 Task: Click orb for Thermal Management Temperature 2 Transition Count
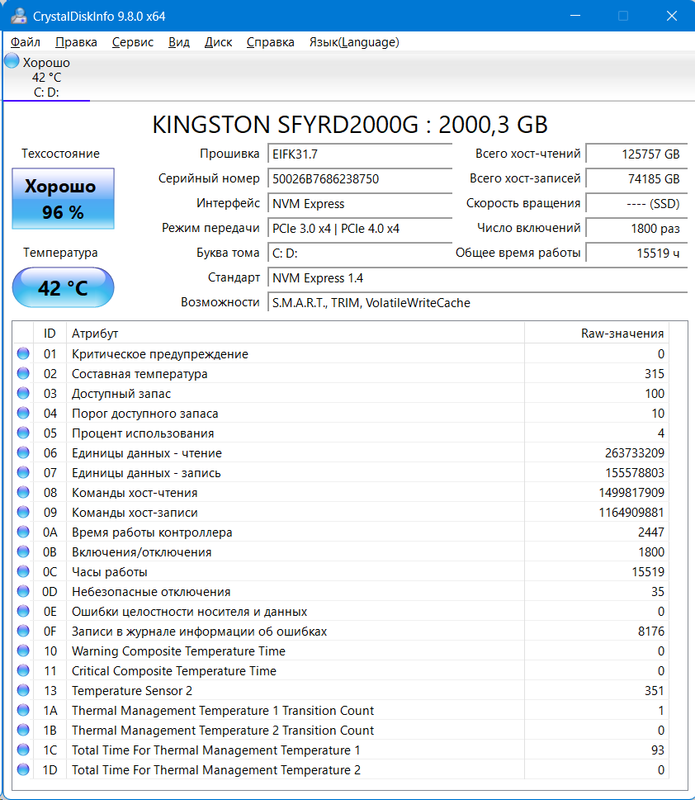(23, 730)
